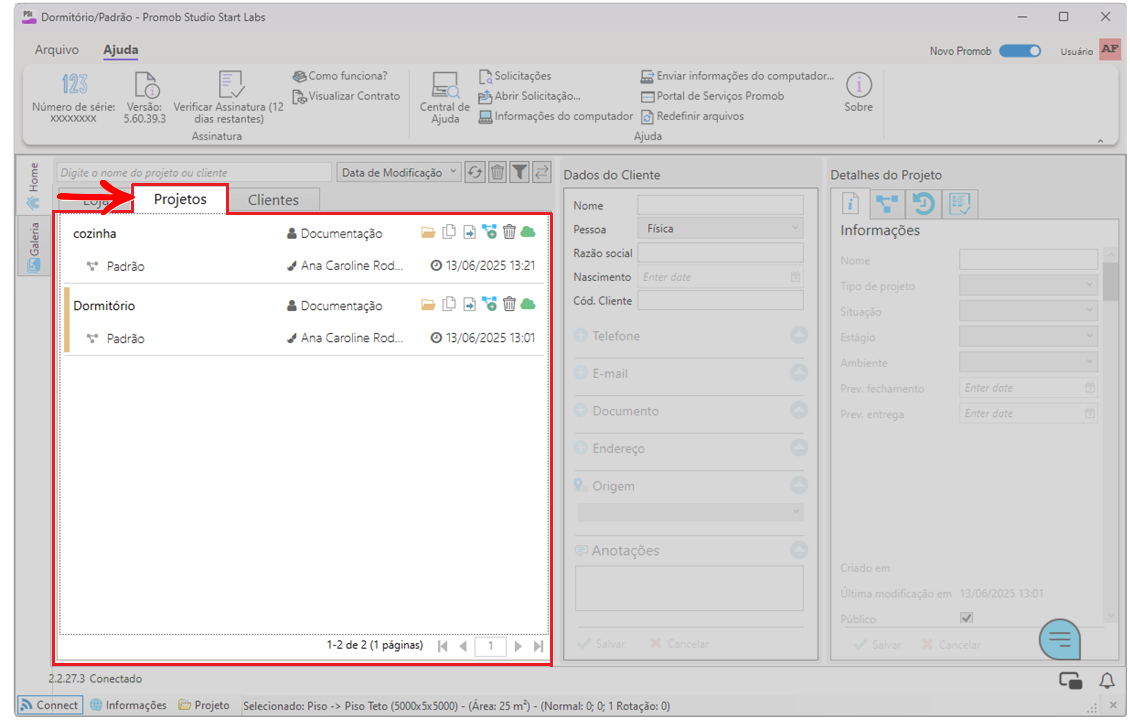
Task: Switch to the Clientes tab
Action: coord(273,200)
